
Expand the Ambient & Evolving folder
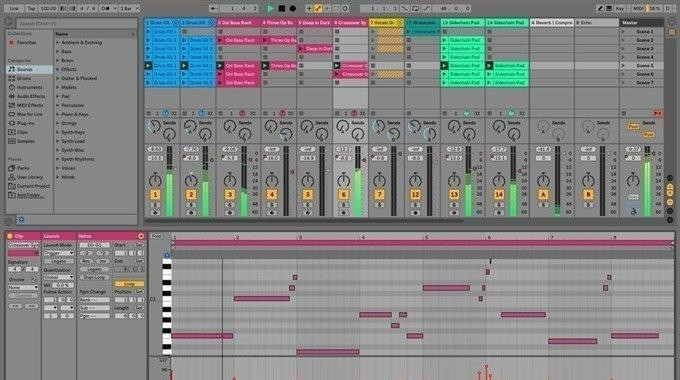[x=58, y=43]
